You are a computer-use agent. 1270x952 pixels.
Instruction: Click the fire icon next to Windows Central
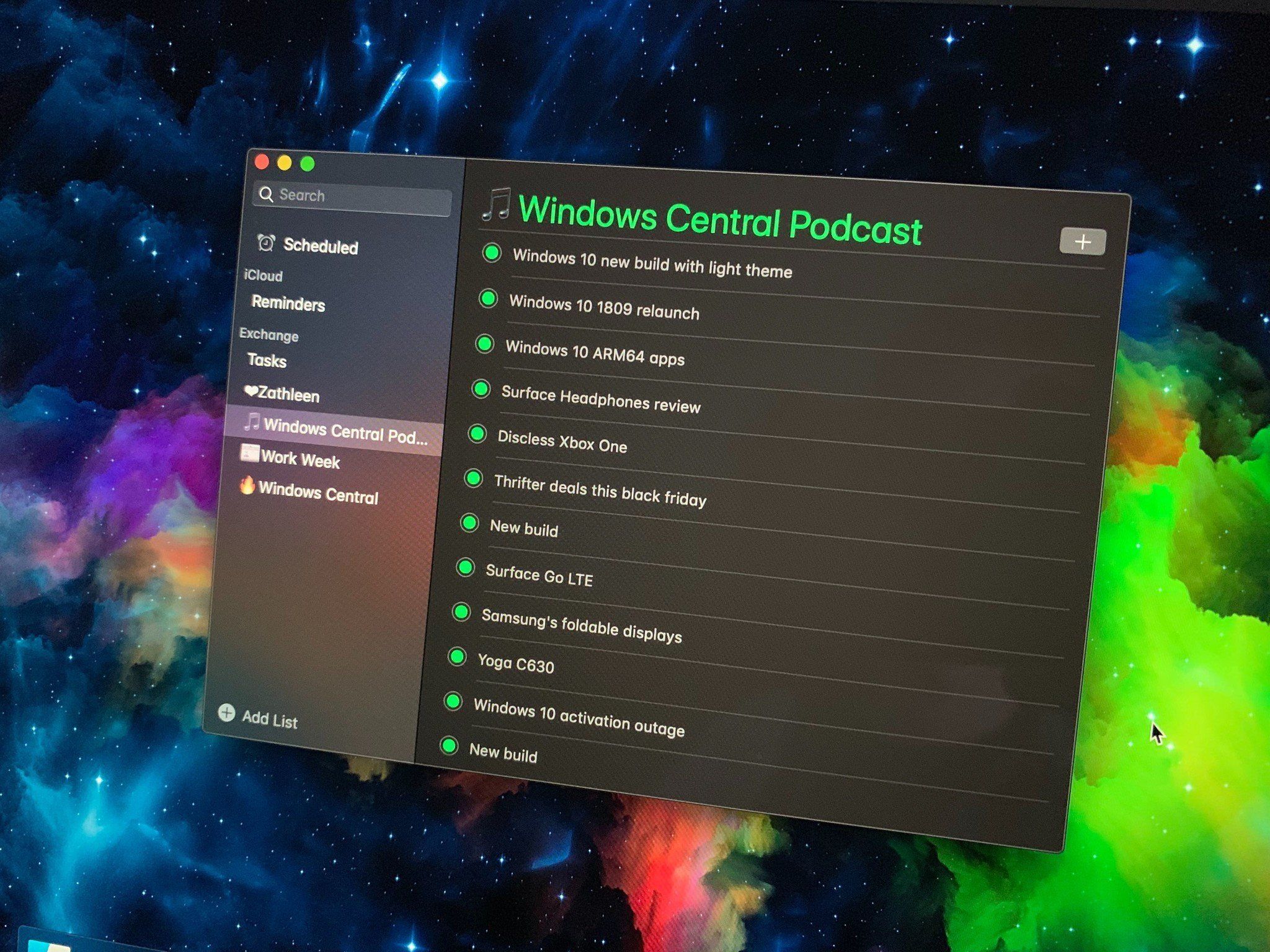coord(247,485)
